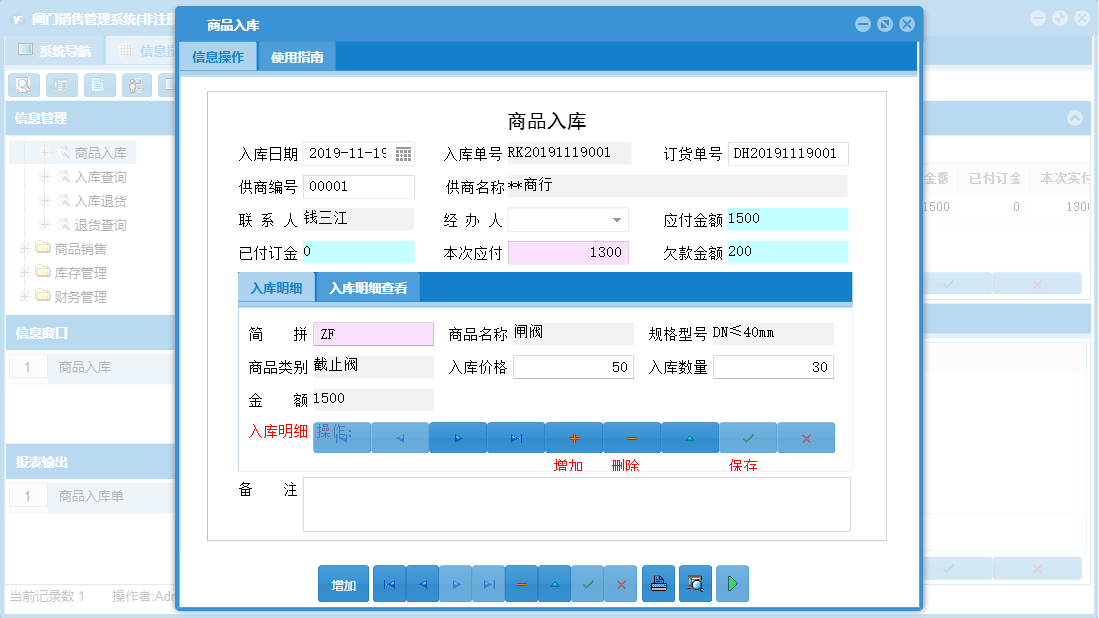Open the print preview icon near bottom
Viewport: 1099px width, 618px height.
point(696,583)
